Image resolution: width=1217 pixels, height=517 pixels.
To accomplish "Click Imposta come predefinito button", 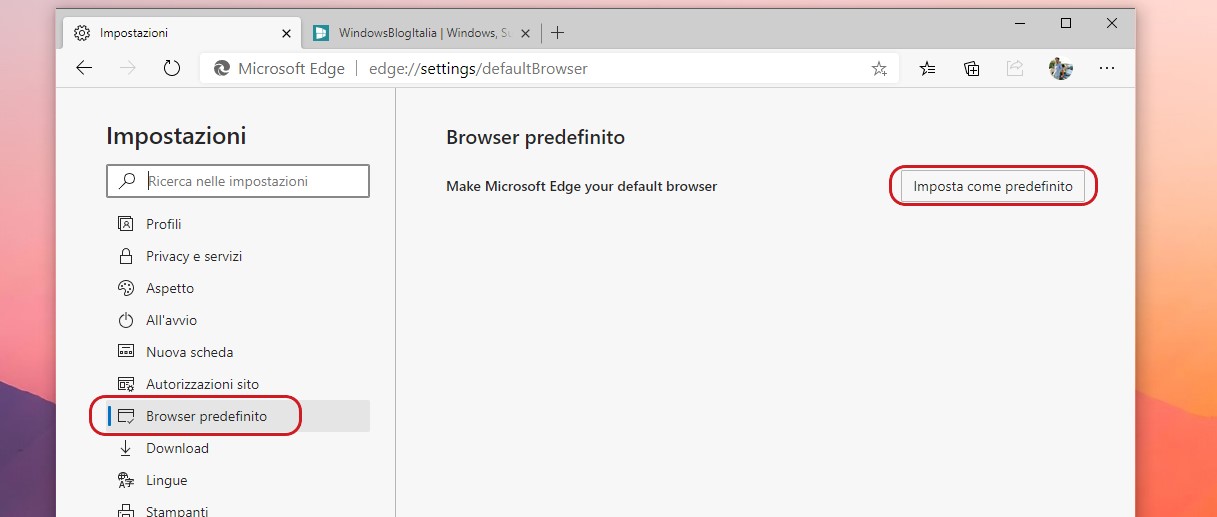I will point(993,186).
